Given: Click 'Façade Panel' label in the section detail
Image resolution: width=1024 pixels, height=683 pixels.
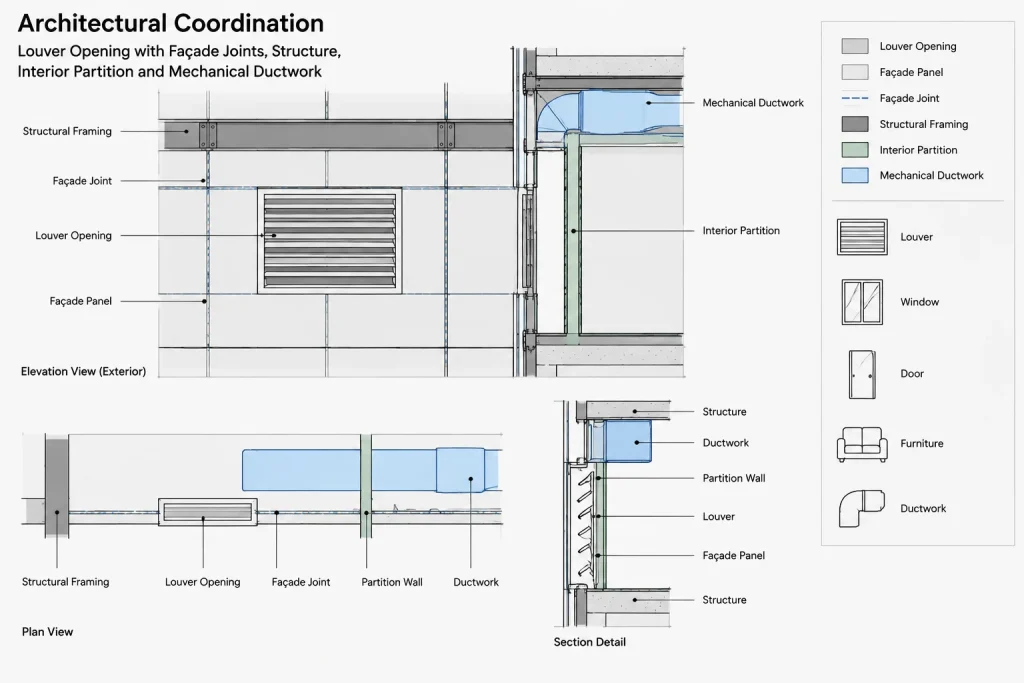Looking at the screenshot, I should [733, 556].
